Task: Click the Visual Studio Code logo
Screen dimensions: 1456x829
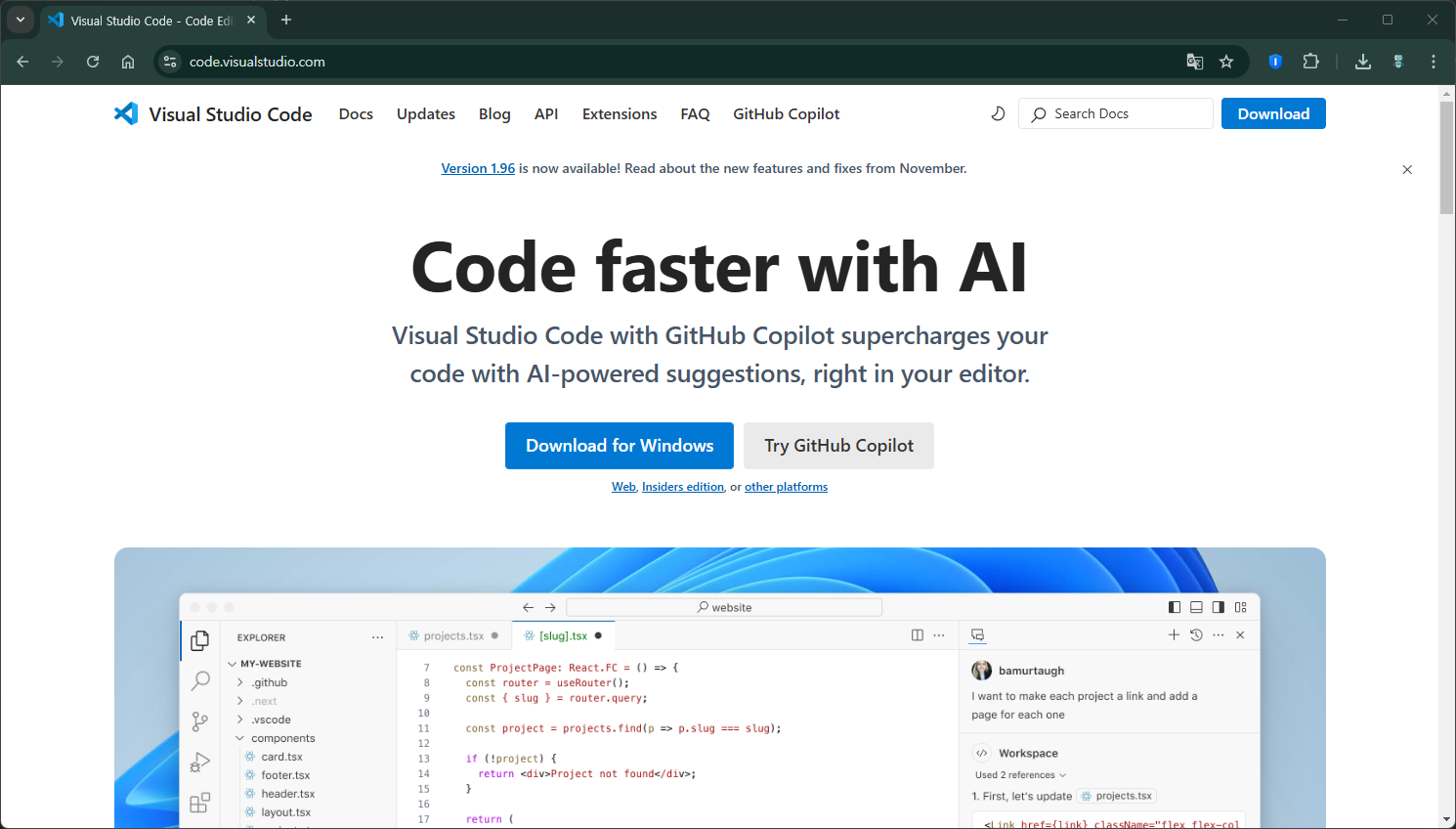Action: coord(213,114)
